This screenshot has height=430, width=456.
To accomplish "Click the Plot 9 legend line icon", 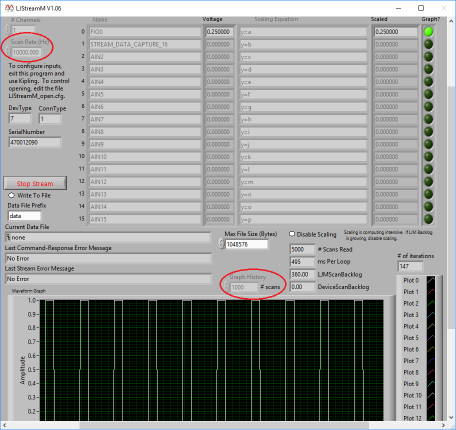I will [431, 384].
